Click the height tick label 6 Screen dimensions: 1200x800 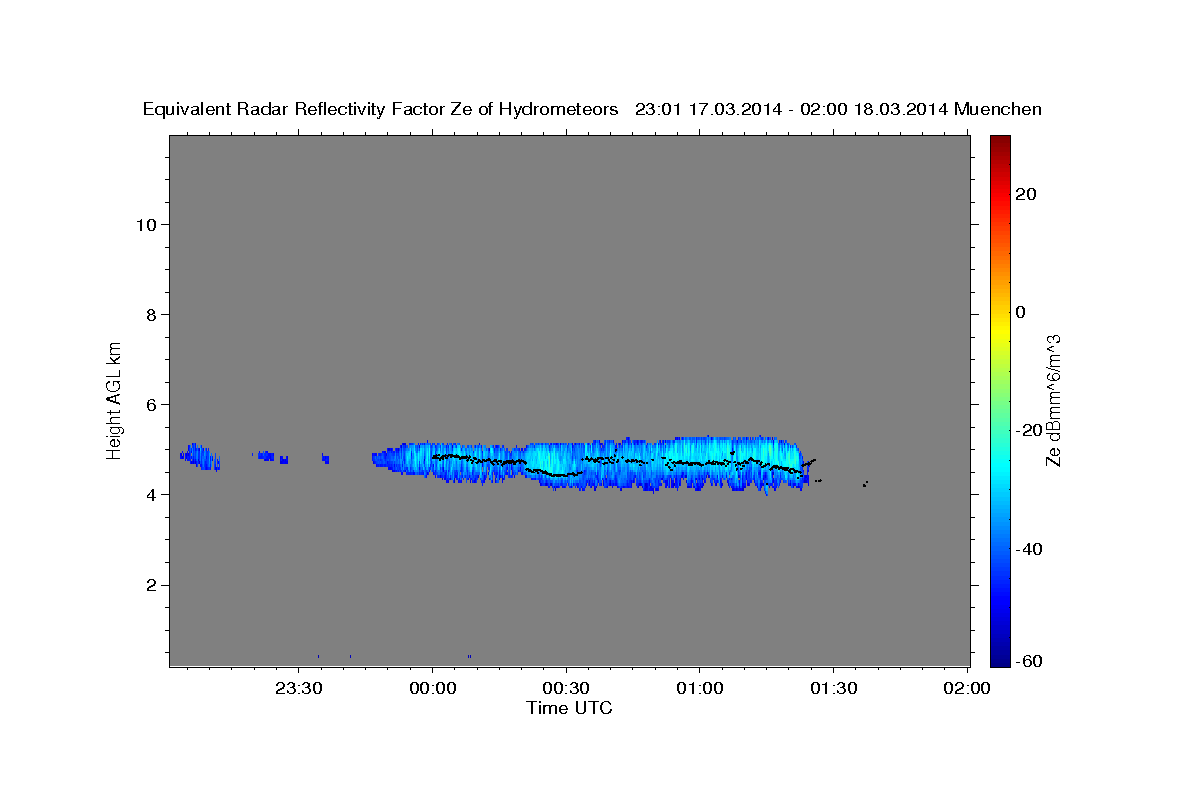149,404
